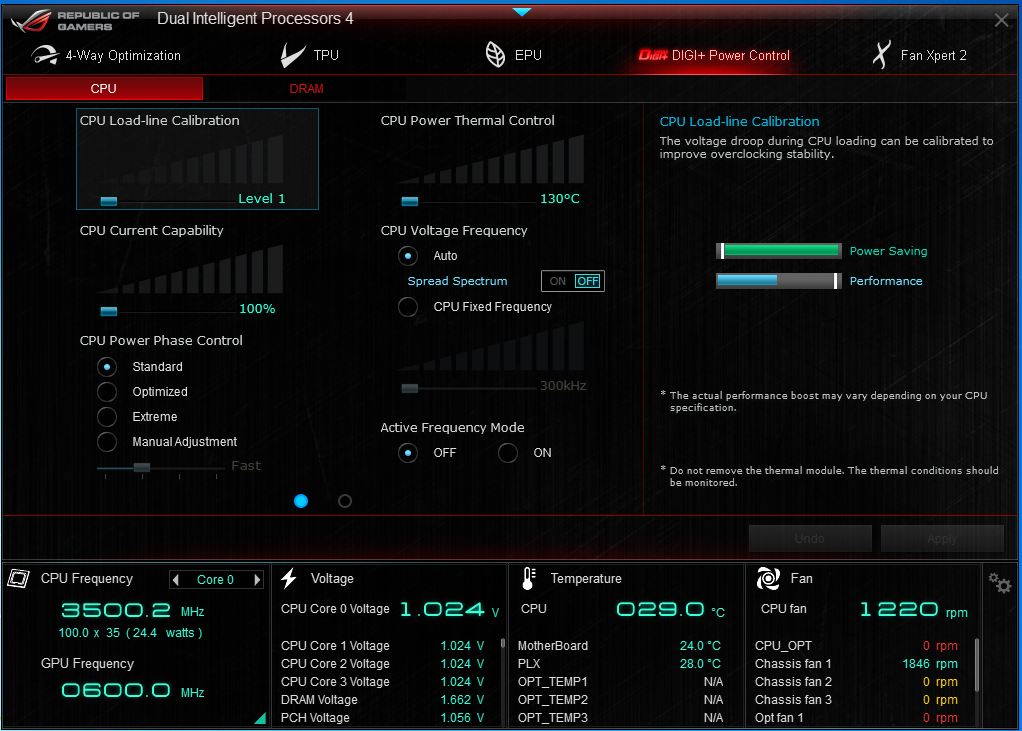Switch to next core with right arrow
This screenshot has width=1022, height=731.
point(257,579)
